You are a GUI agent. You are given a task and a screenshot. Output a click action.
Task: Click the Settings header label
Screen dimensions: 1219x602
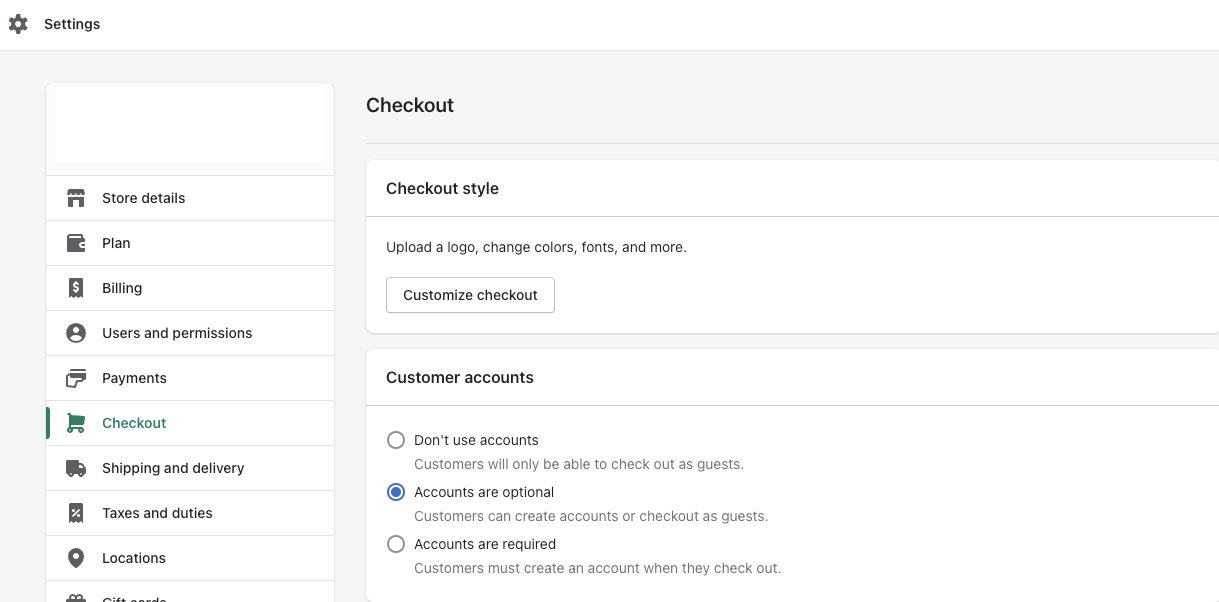tap(71, 23)
